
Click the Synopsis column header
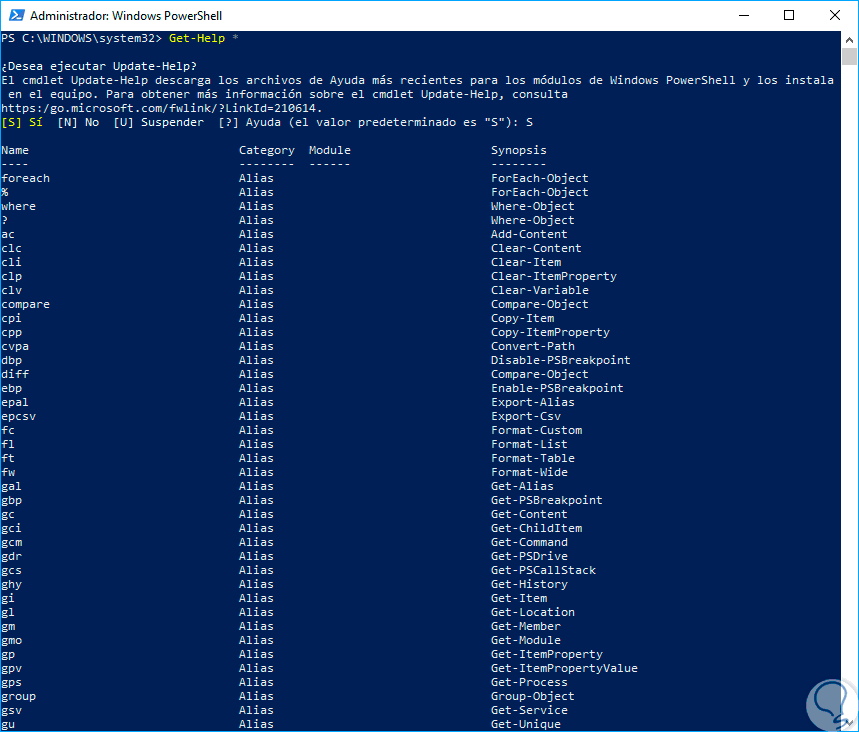tap(519, 150)
